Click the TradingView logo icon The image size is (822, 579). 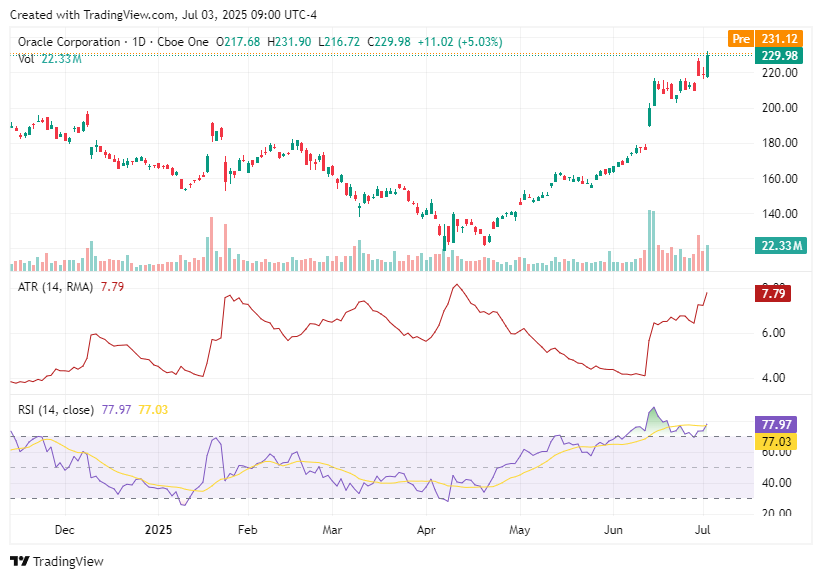point(20,561)
